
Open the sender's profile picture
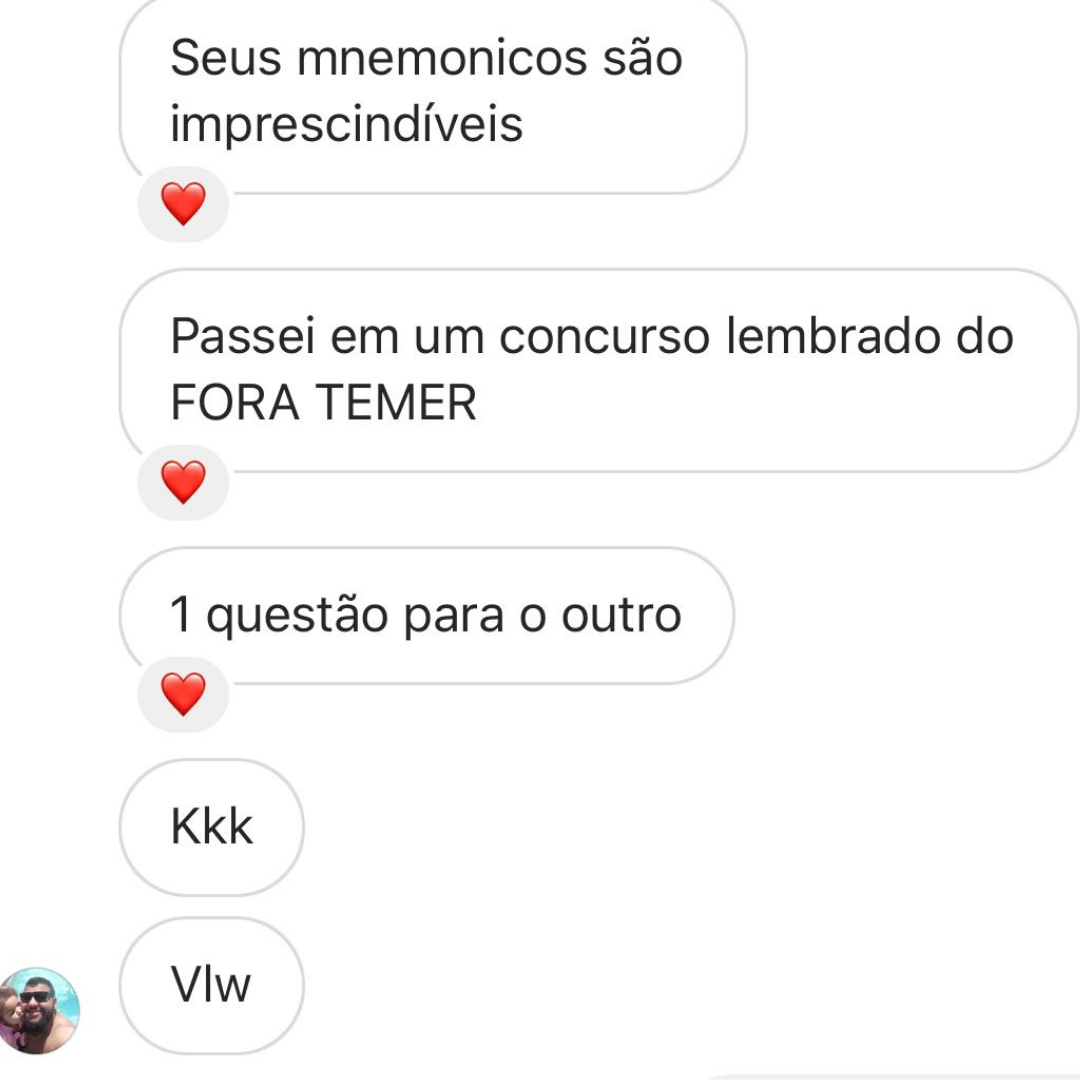39,1010
